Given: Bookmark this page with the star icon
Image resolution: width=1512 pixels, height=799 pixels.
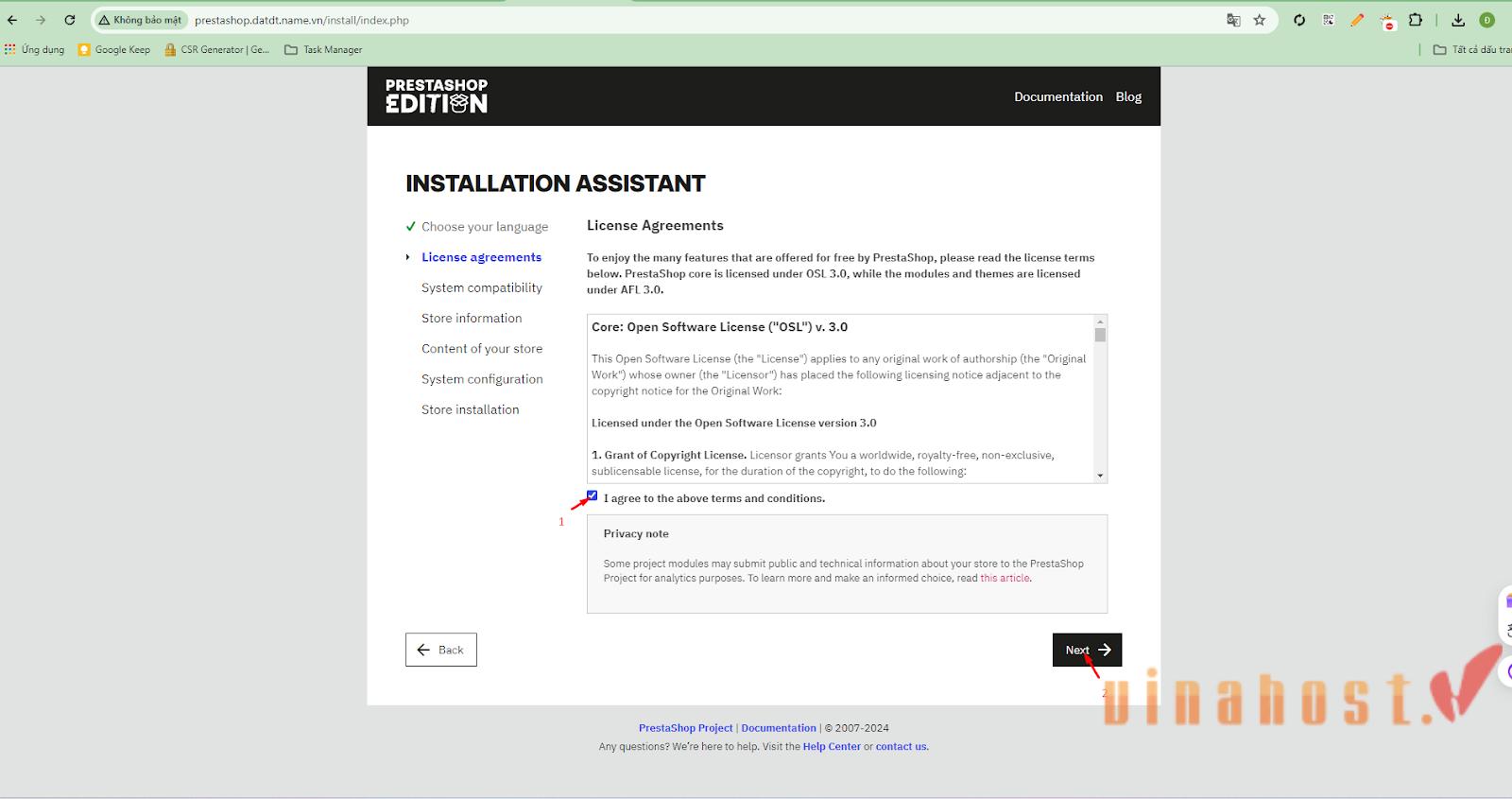Looking at the screenshot, I should coord(1260,20).
